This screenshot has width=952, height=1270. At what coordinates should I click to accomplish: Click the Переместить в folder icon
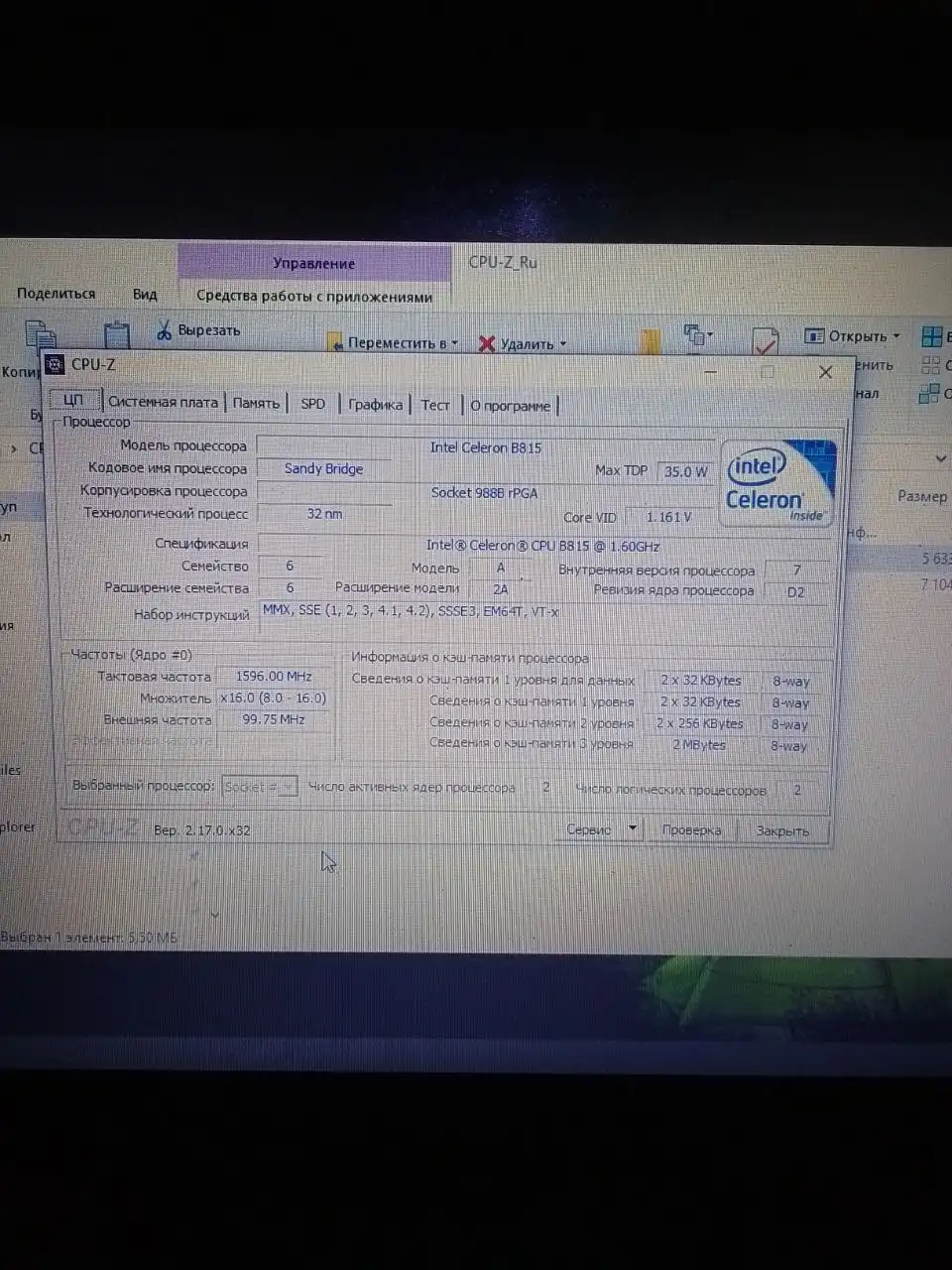[335, 343]
